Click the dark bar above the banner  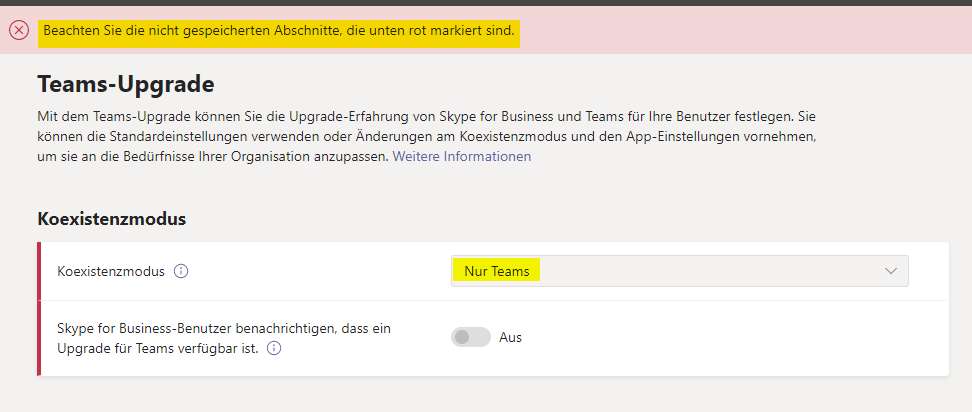click(486, 2)
